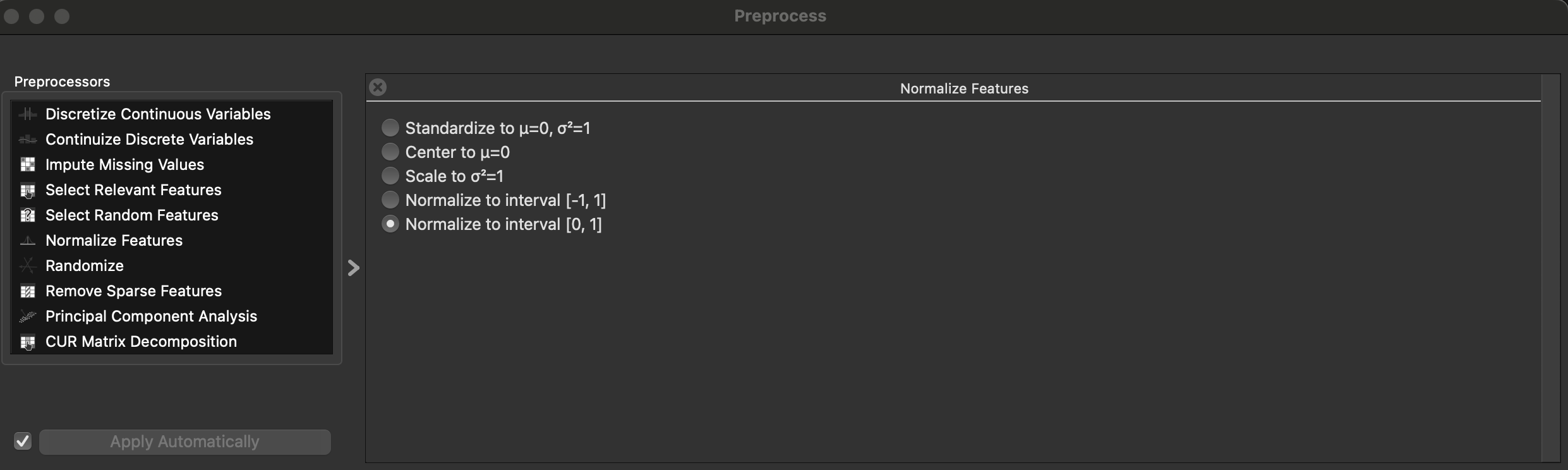Remove the Normalize Features preprocessor panel

pos(378,87)
